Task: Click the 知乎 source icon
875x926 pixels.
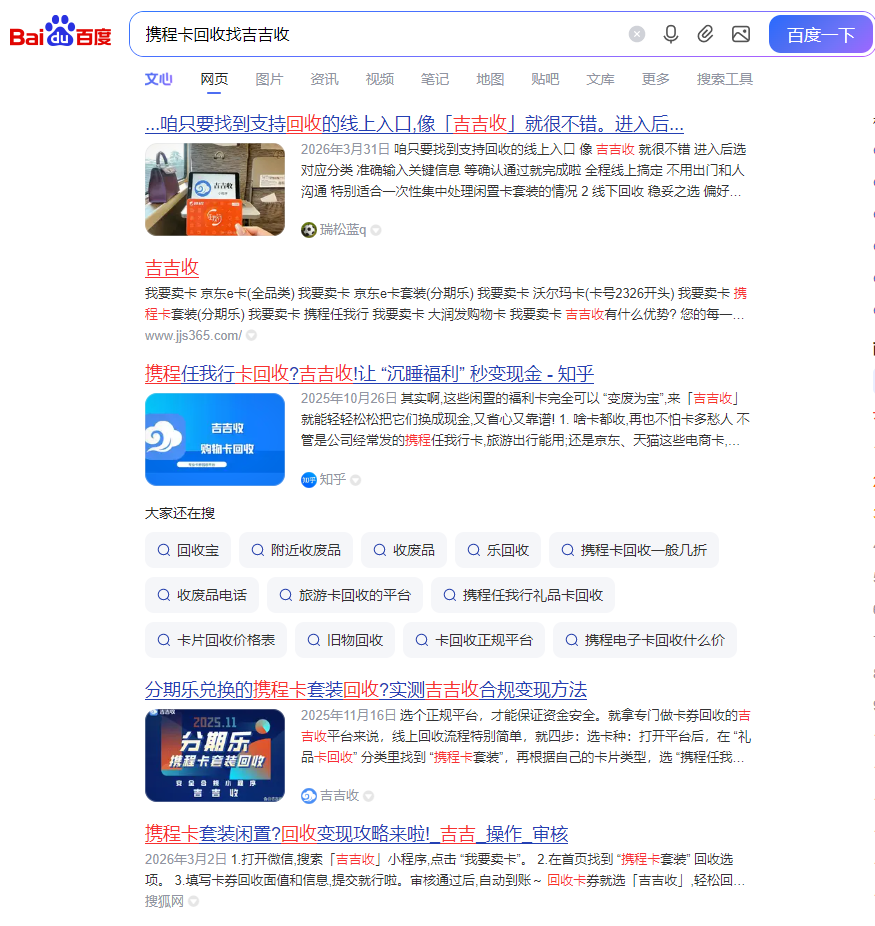Action: click(309, 480)
